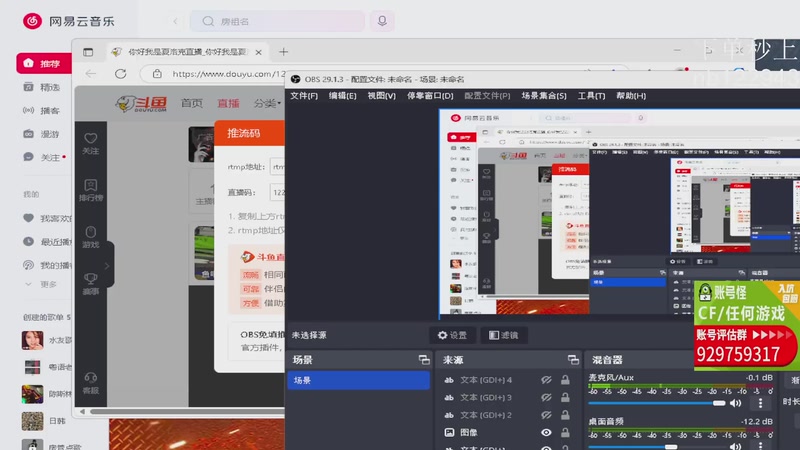The height and width of the screenshot is (450, 800).
Task: Show the 文本 (GDI+) 2 source
Action: (x=546, y=415)
